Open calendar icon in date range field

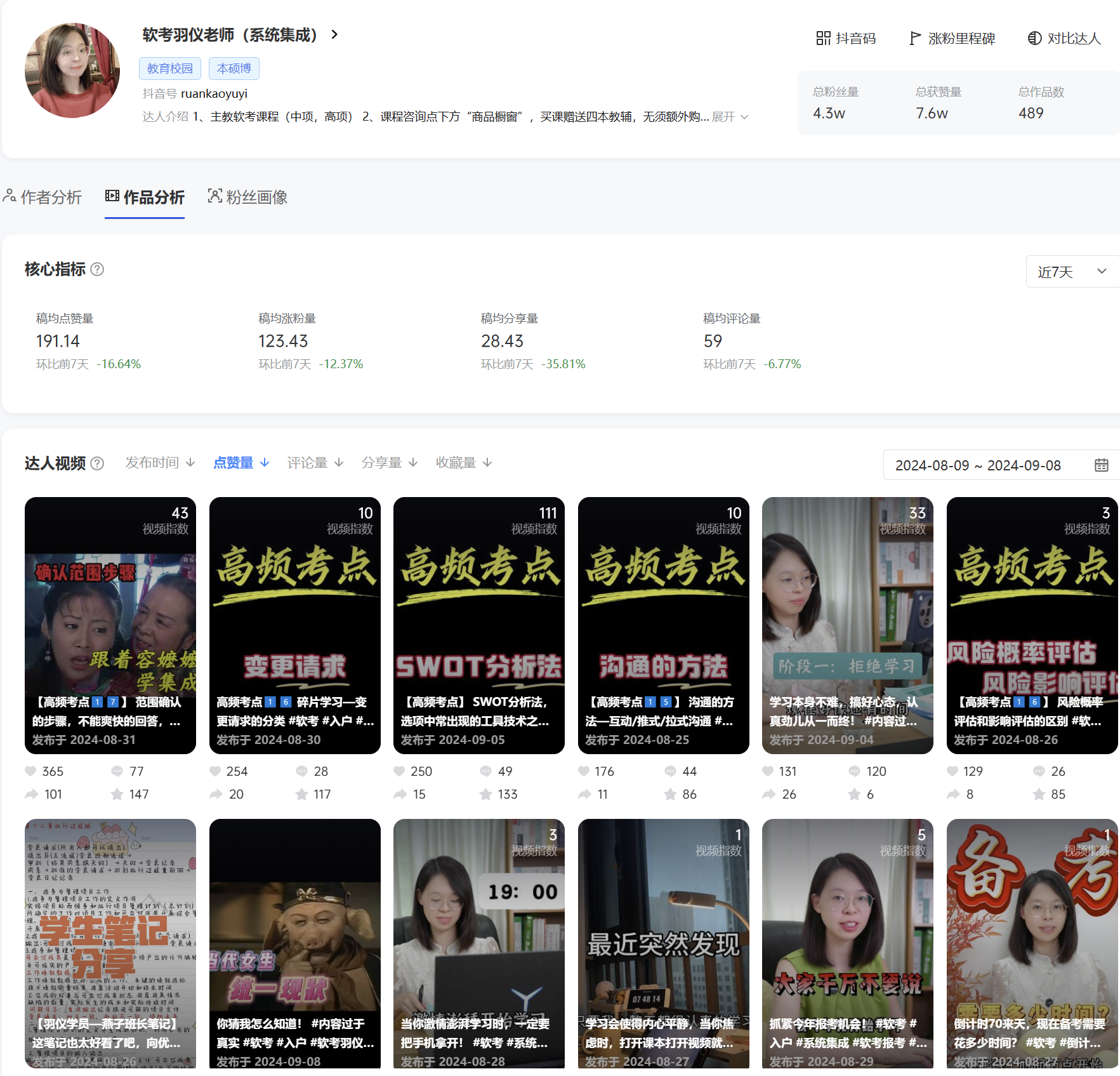(x=1101, y=465)
